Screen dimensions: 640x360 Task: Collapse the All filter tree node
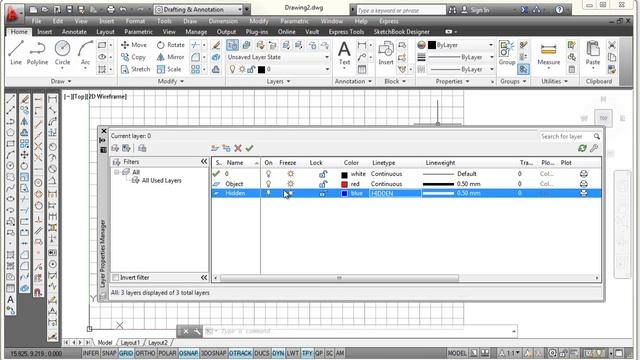pyautogui.click(x=117, y=172)
